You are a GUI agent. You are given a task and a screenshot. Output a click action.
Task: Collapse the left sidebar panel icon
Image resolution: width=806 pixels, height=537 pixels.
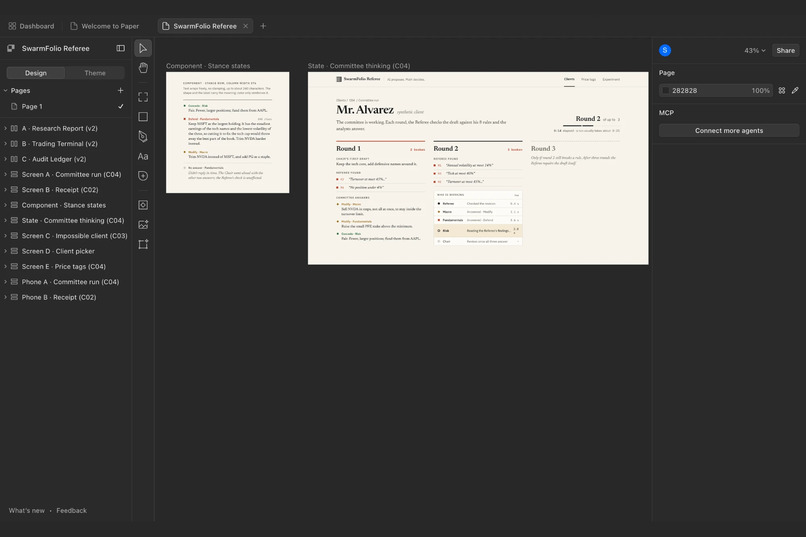pyautogui.click(x=120, y=48)
